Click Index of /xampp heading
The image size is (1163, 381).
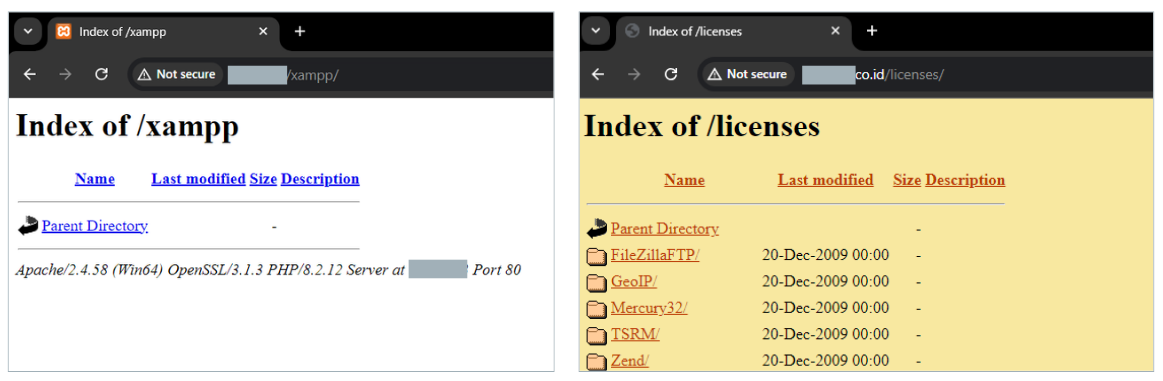point(128,125)
